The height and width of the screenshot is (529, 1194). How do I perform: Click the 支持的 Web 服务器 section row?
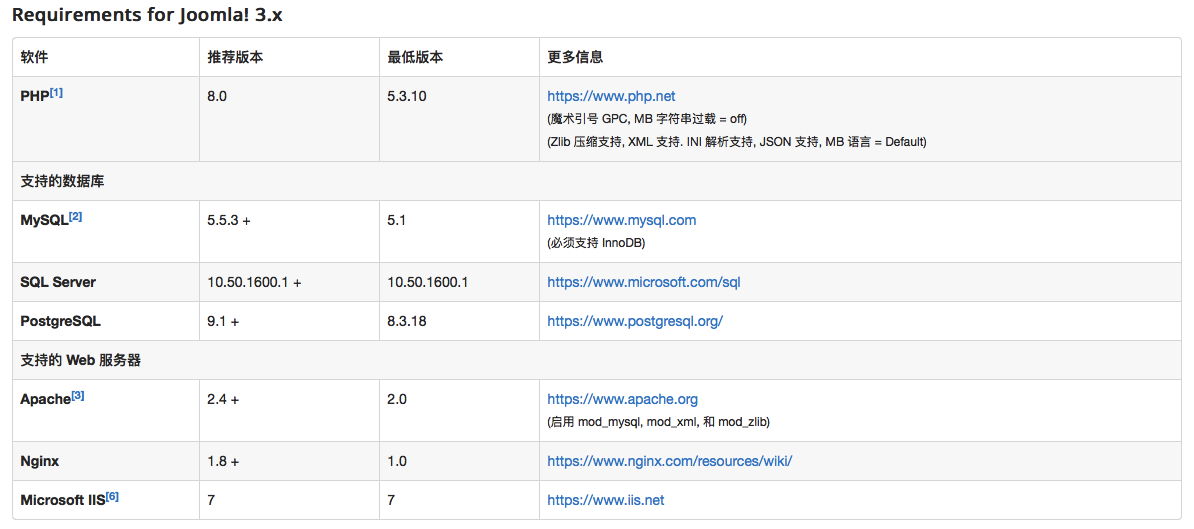coord(596,361)
